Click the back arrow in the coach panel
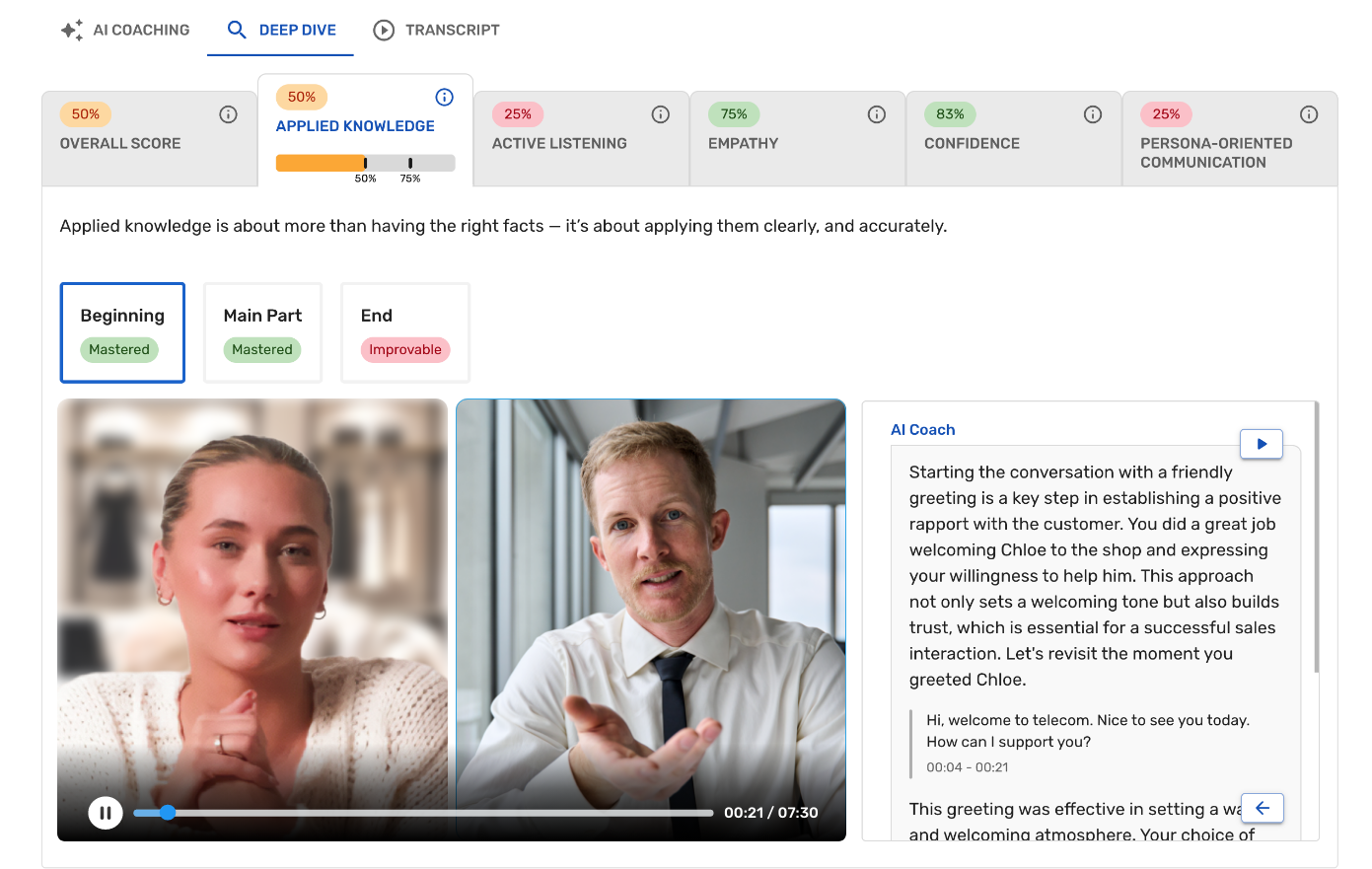 pyautogui.click(x=1263, y=808)
